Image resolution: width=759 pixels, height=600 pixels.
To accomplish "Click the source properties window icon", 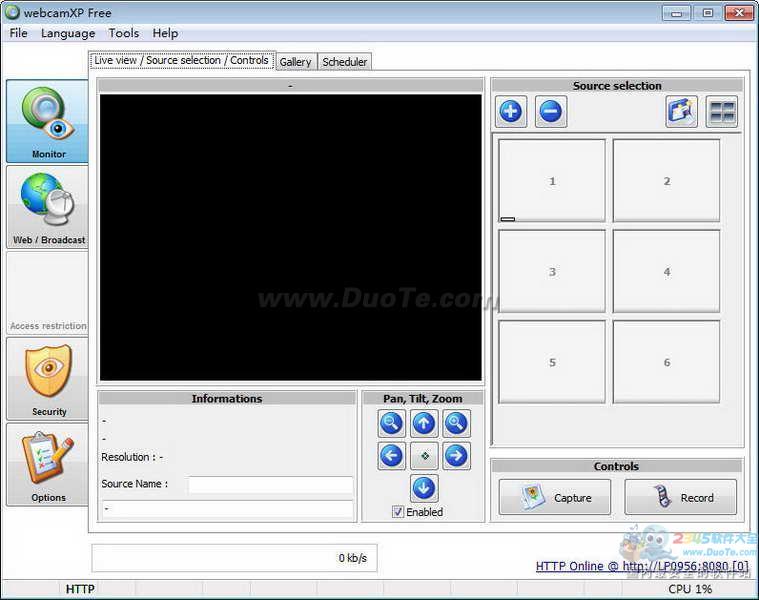I will click(x=681, y=111).
